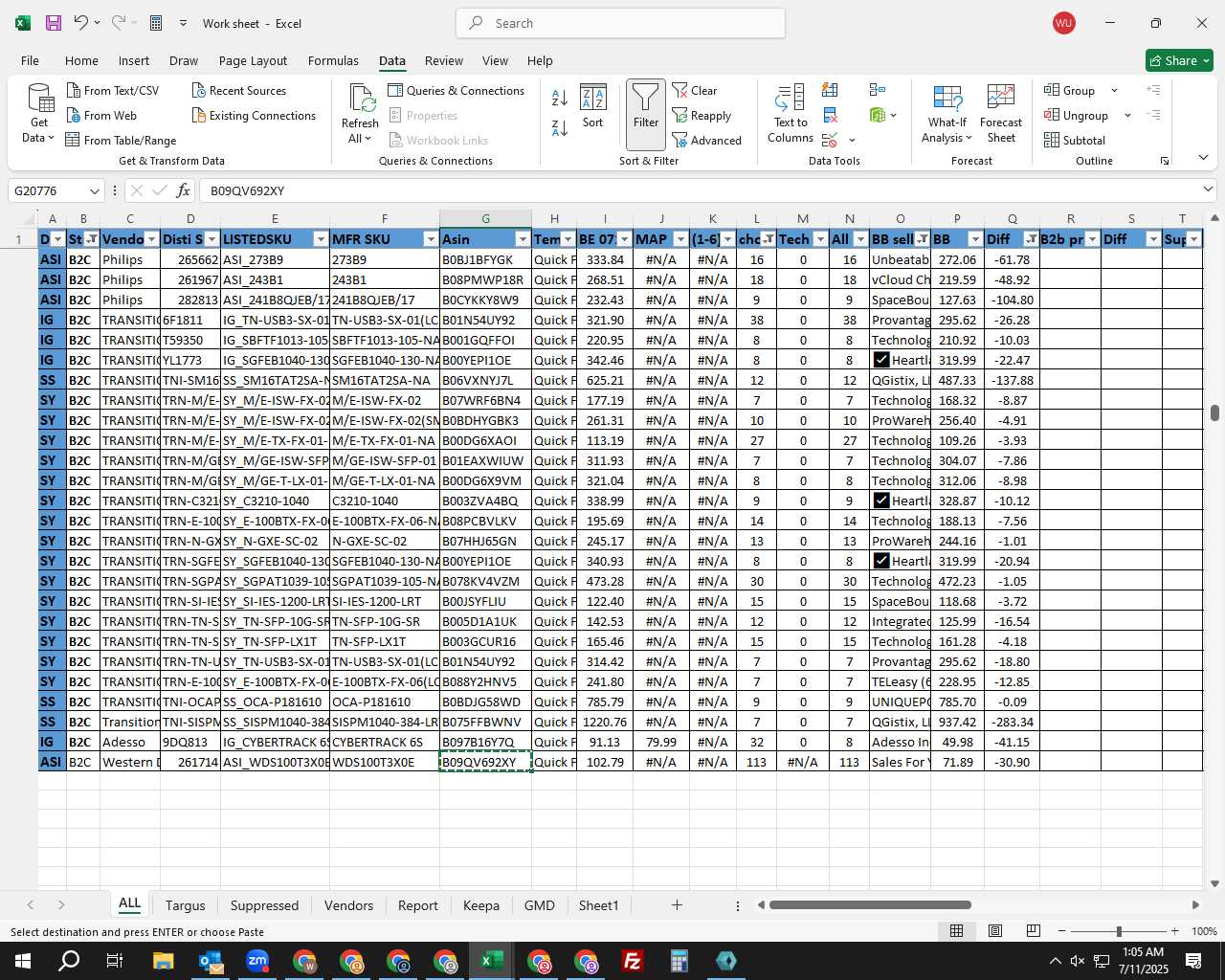Sort A to Z ascending
Screen dimensions: 1225x980
(x=560, y=97)
